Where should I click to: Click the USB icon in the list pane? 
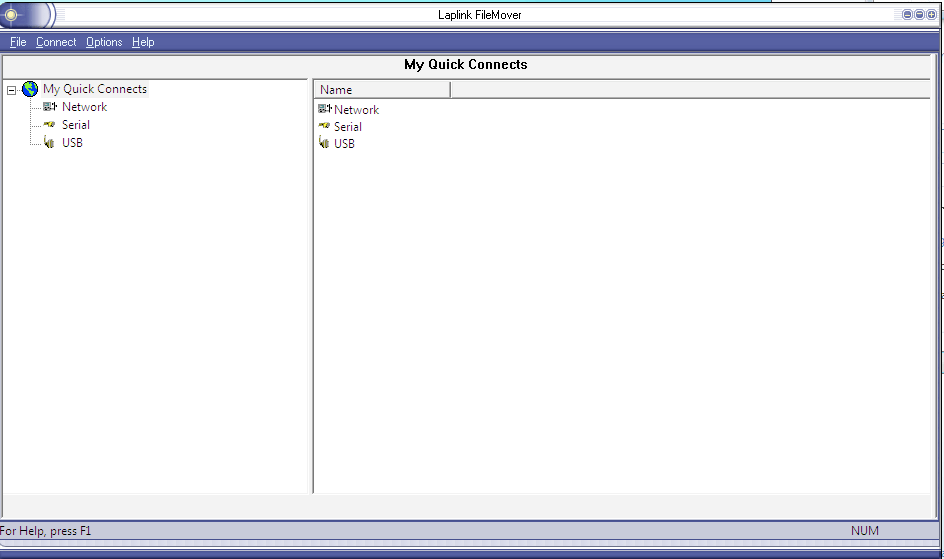(x=324, y=143)
